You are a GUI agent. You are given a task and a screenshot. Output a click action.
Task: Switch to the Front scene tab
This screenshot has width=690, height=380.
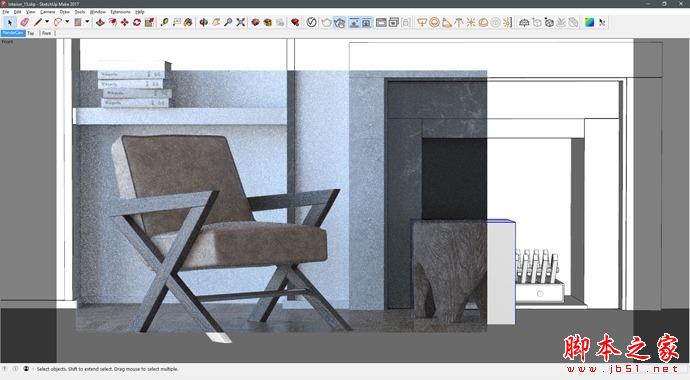[47, 33]
